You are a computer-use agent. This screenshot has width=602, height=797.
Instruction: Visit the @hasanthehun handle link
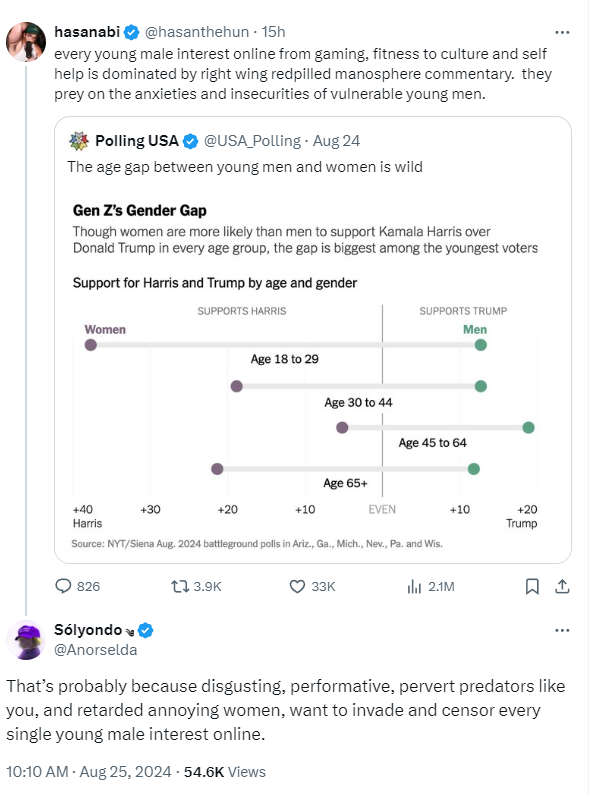click(197, 32)
